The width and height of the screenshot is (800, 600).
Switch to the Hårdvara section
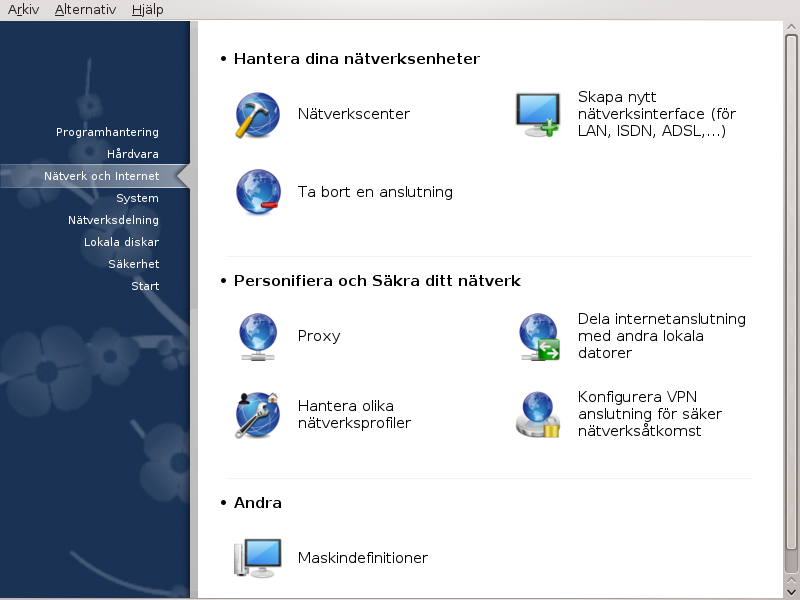coord(133,154)
